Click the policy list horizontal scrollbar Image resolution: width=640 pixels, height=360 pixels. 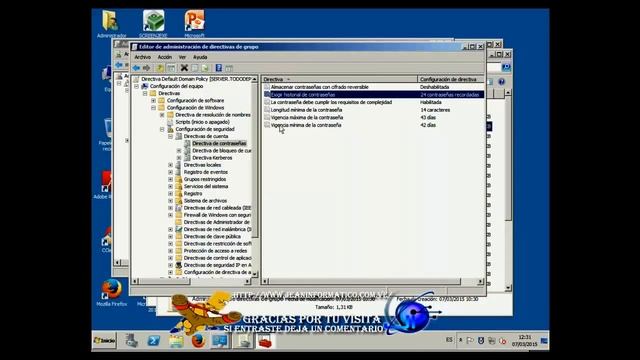click(x=372, y=282)
